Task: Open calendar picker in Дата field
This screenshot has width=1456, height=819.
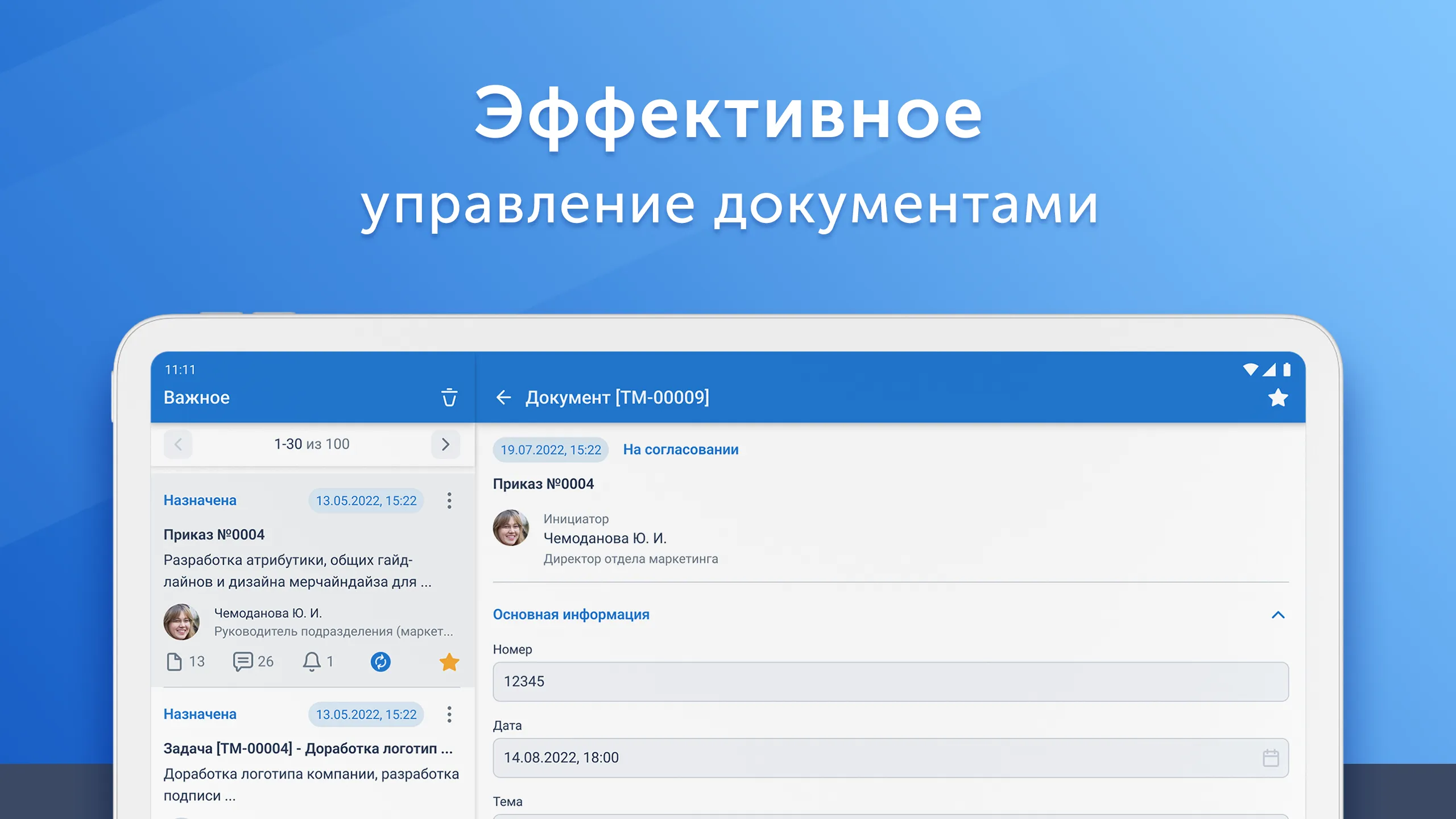Action: pyautogui.click(x=1271, y=758)
